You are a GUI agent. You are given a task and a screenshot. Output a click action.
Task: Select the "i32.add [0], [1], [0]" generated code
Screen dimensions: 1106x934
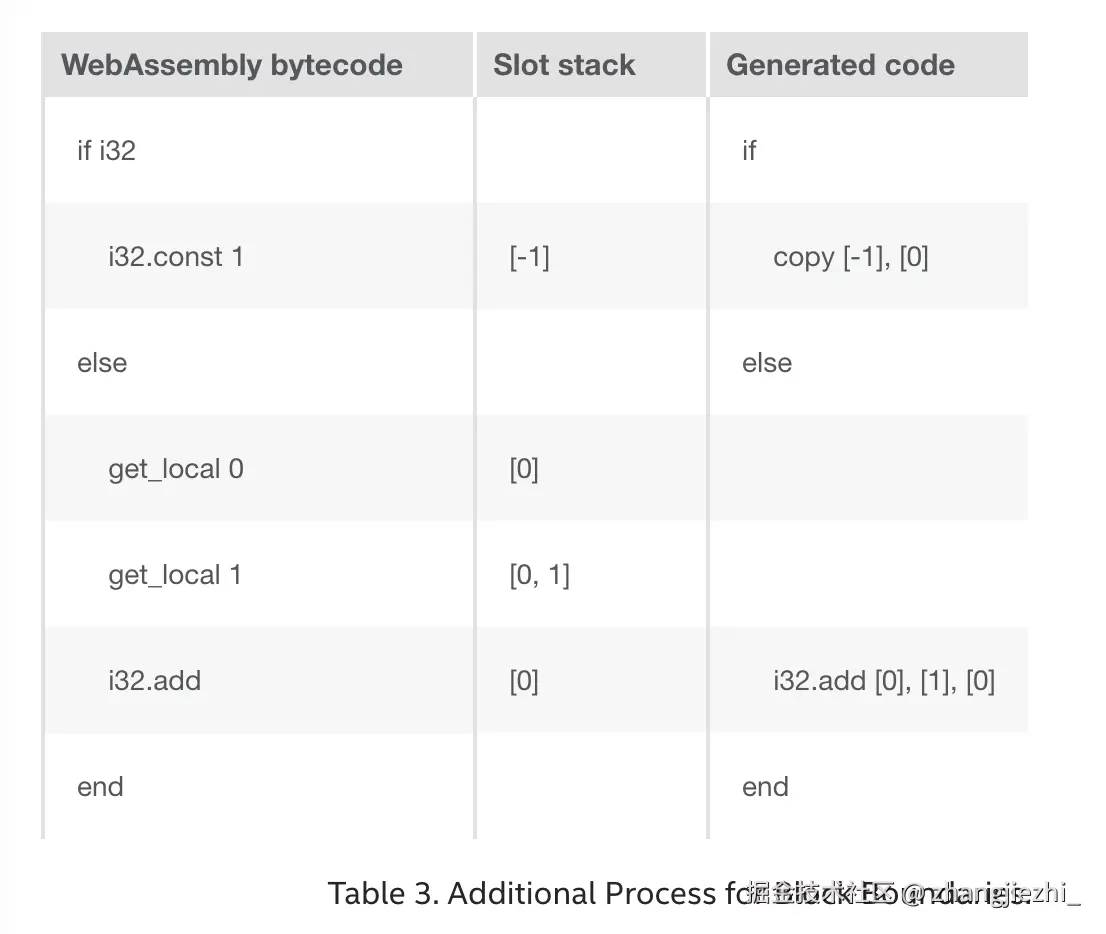[x=884, y=681]
